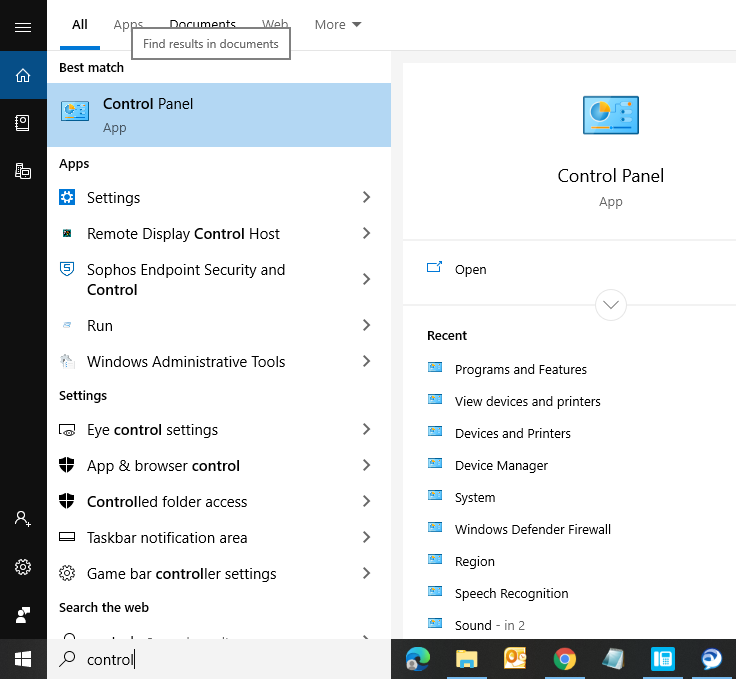Open the notepad-style app on taskbar

(x=613, y=659)
